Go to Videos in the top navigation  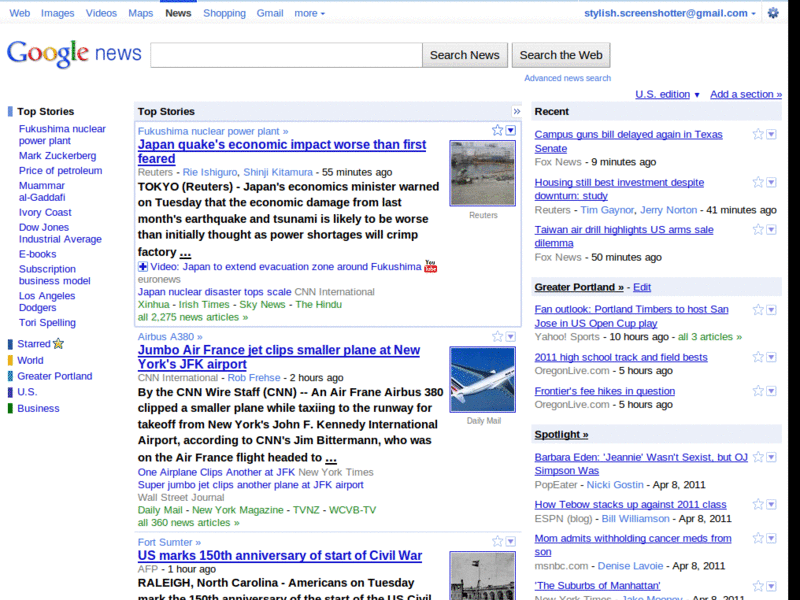(101, 13)
